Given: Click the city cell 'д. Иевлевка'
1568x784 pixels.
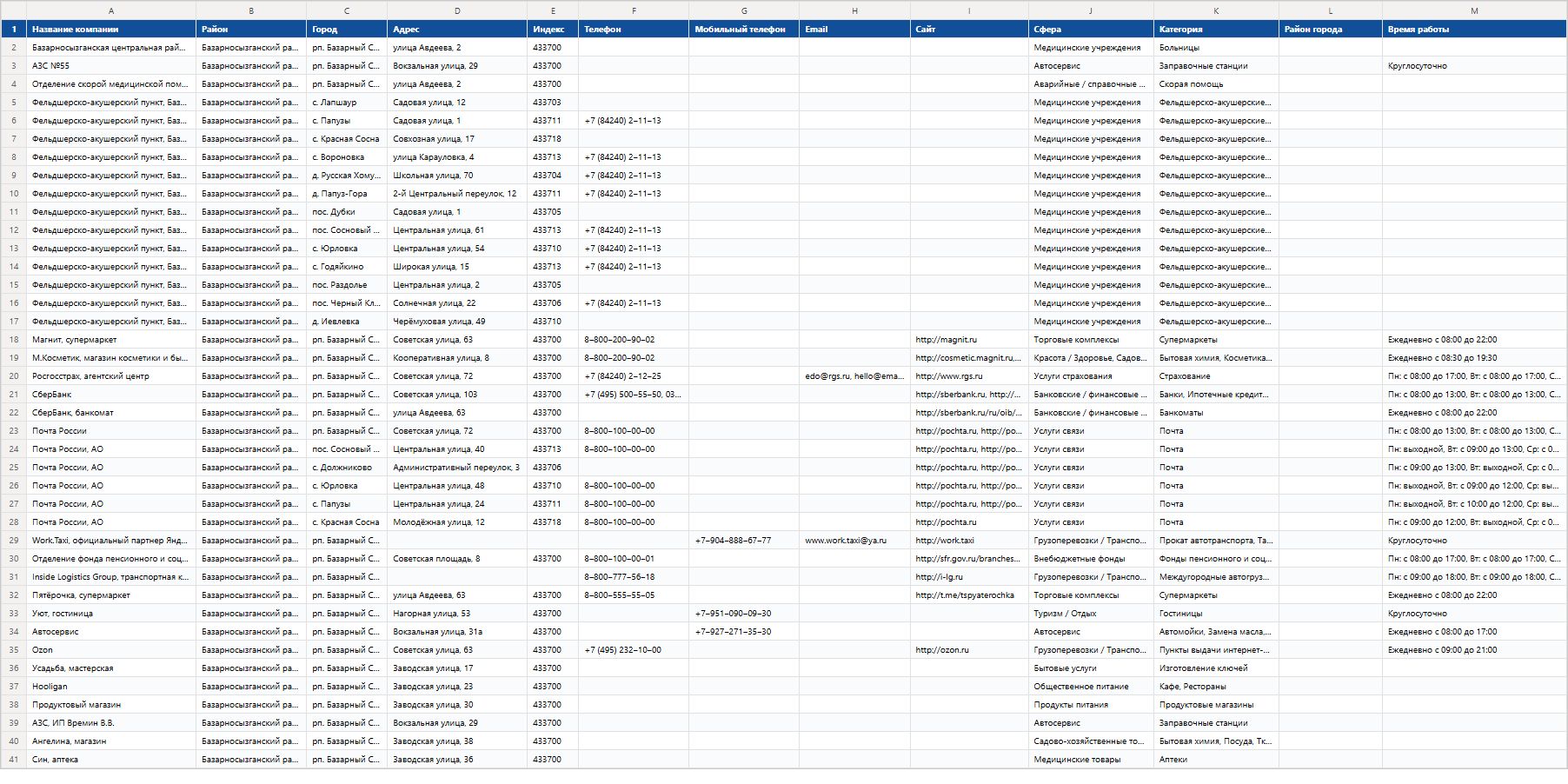Looking at the screenshot, I should click(x=347, y=322).
